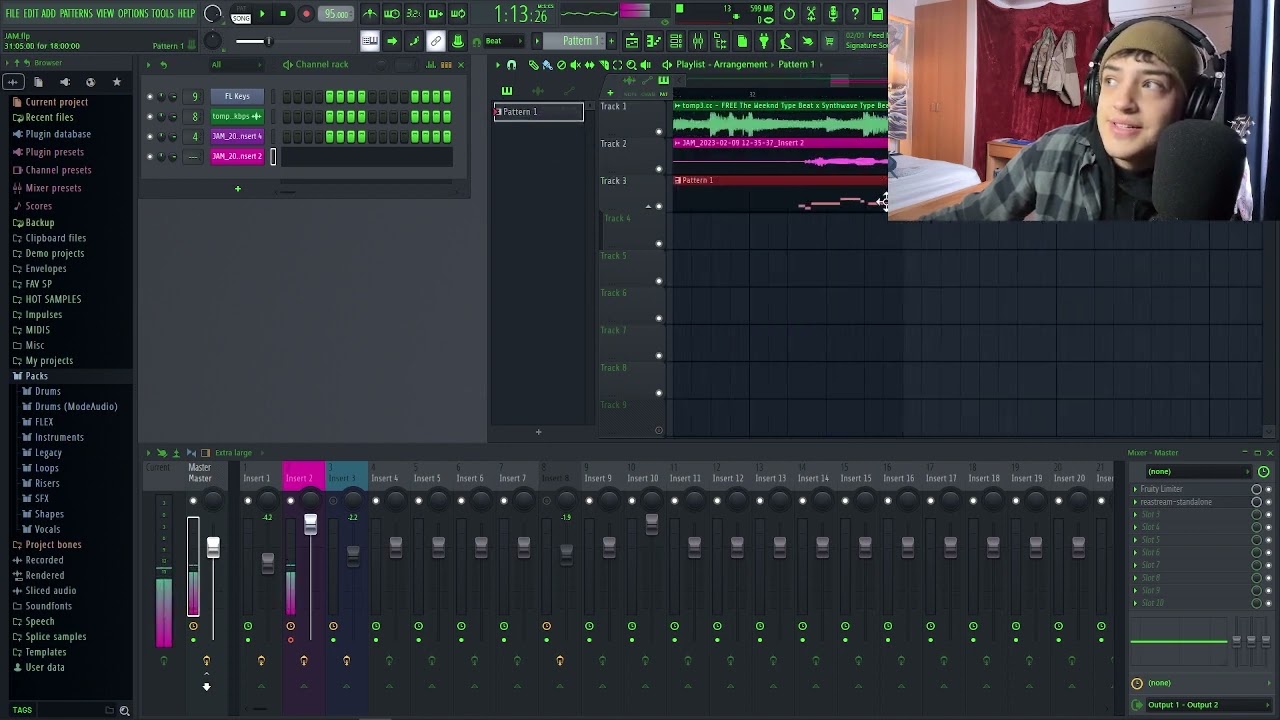Mute playlist Track 2 toggle
1280x720 pixels.
click(658, 169)
